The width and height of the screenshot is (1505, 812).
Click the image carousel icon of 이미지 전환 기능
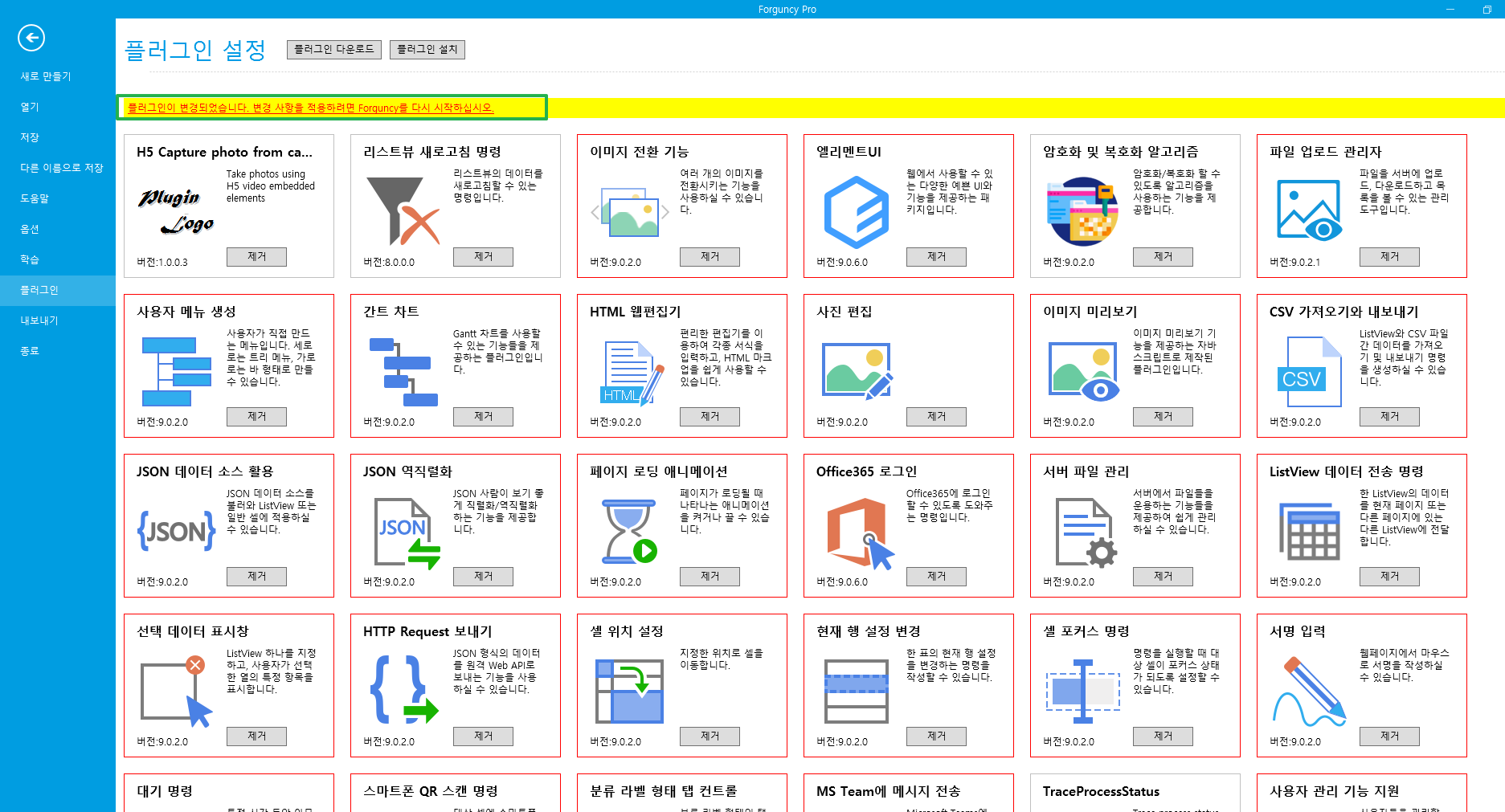[630, 212]
